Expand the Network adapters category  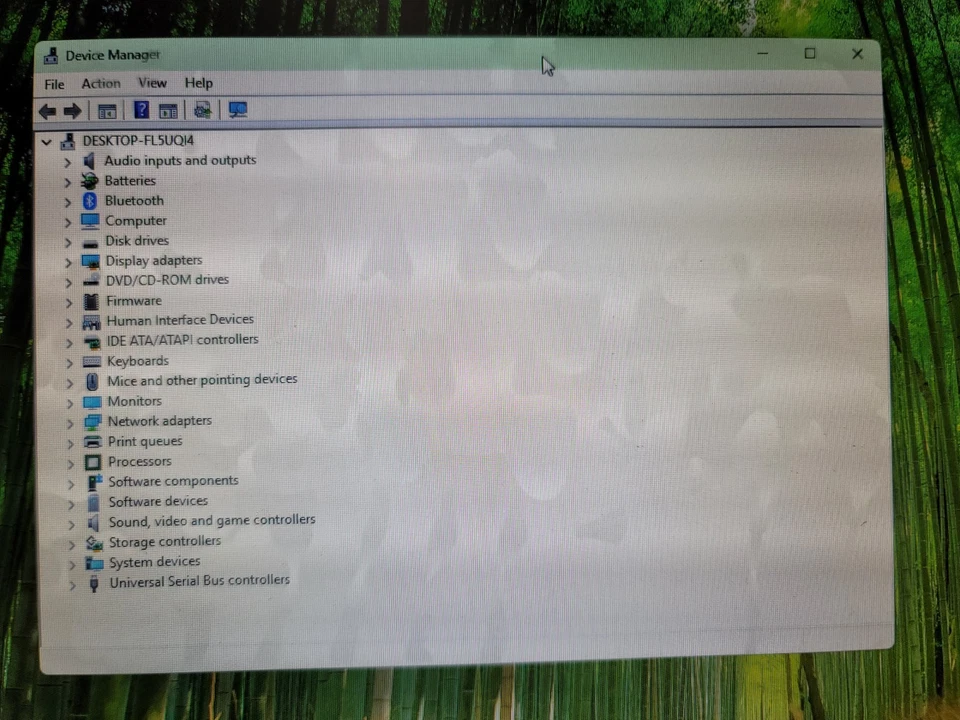(x=68, y=421)
